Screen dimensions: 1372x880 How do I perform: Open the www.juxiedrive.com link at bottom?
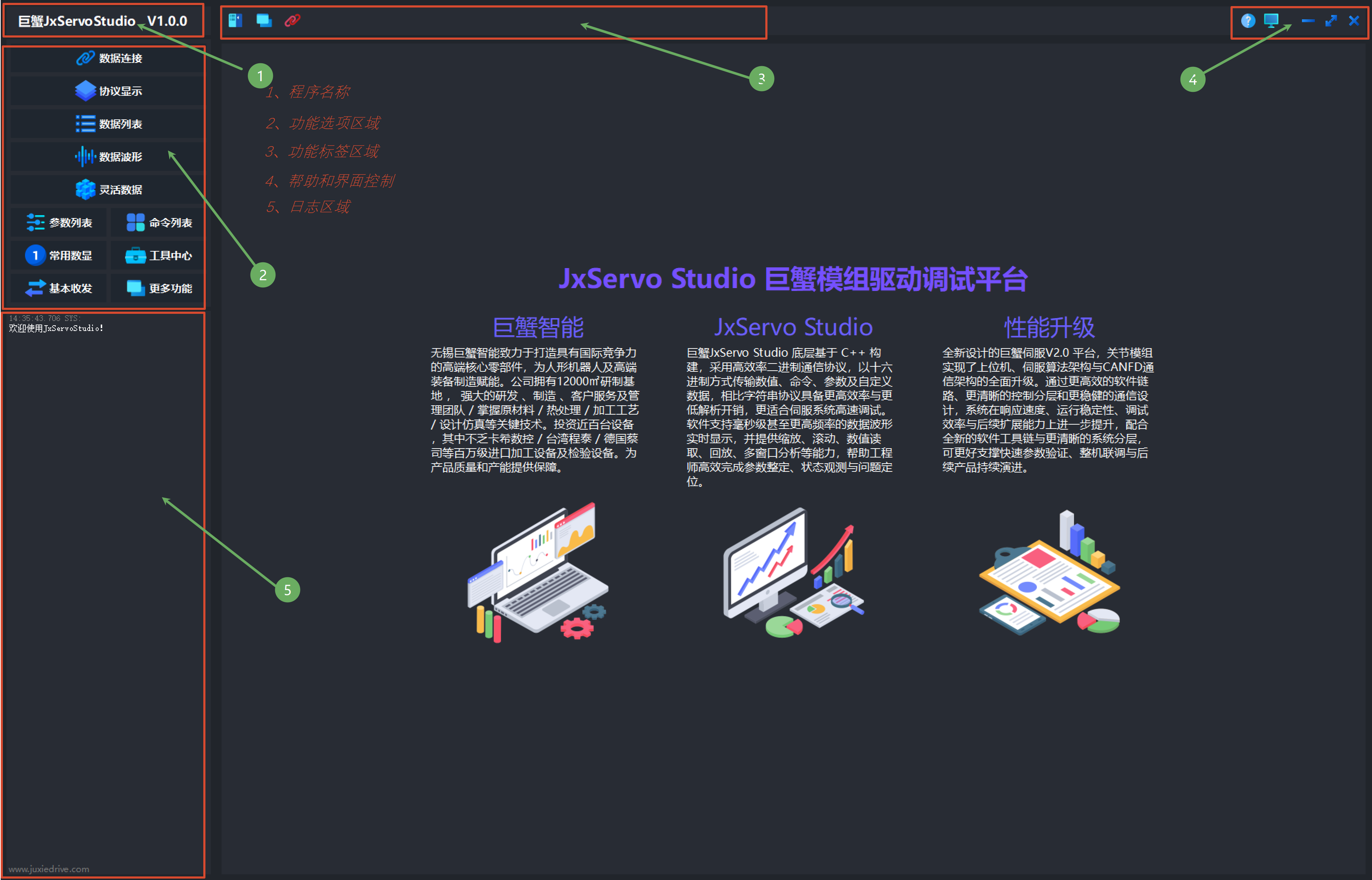49,869
